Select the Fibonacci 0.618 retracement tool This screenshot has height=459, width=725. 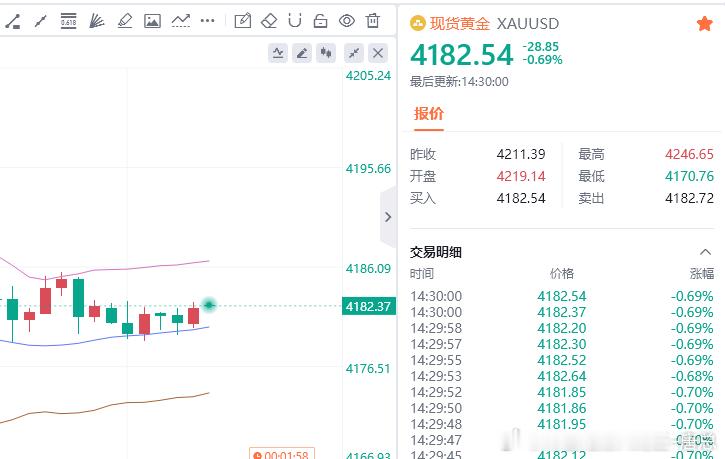click(68, 21)
